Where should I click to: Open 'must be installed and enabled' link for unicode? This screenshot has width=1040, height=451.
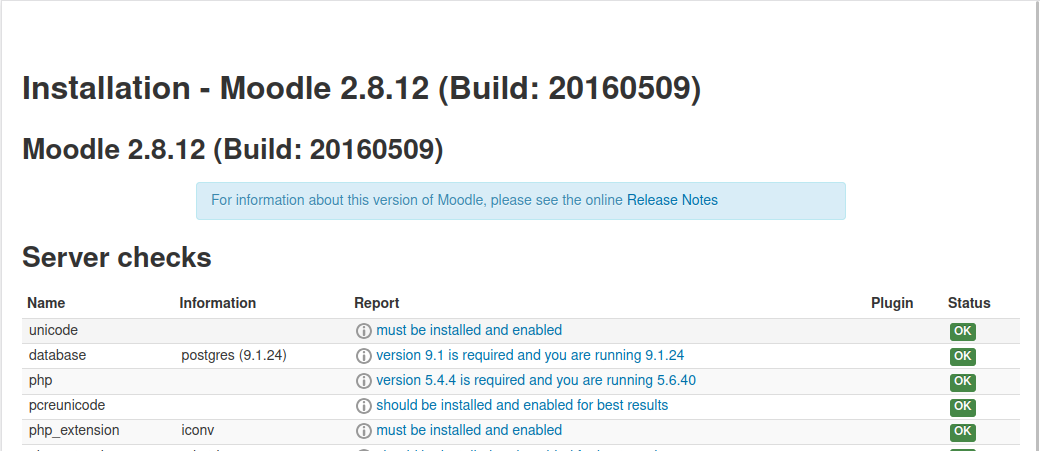coord(469,330)
